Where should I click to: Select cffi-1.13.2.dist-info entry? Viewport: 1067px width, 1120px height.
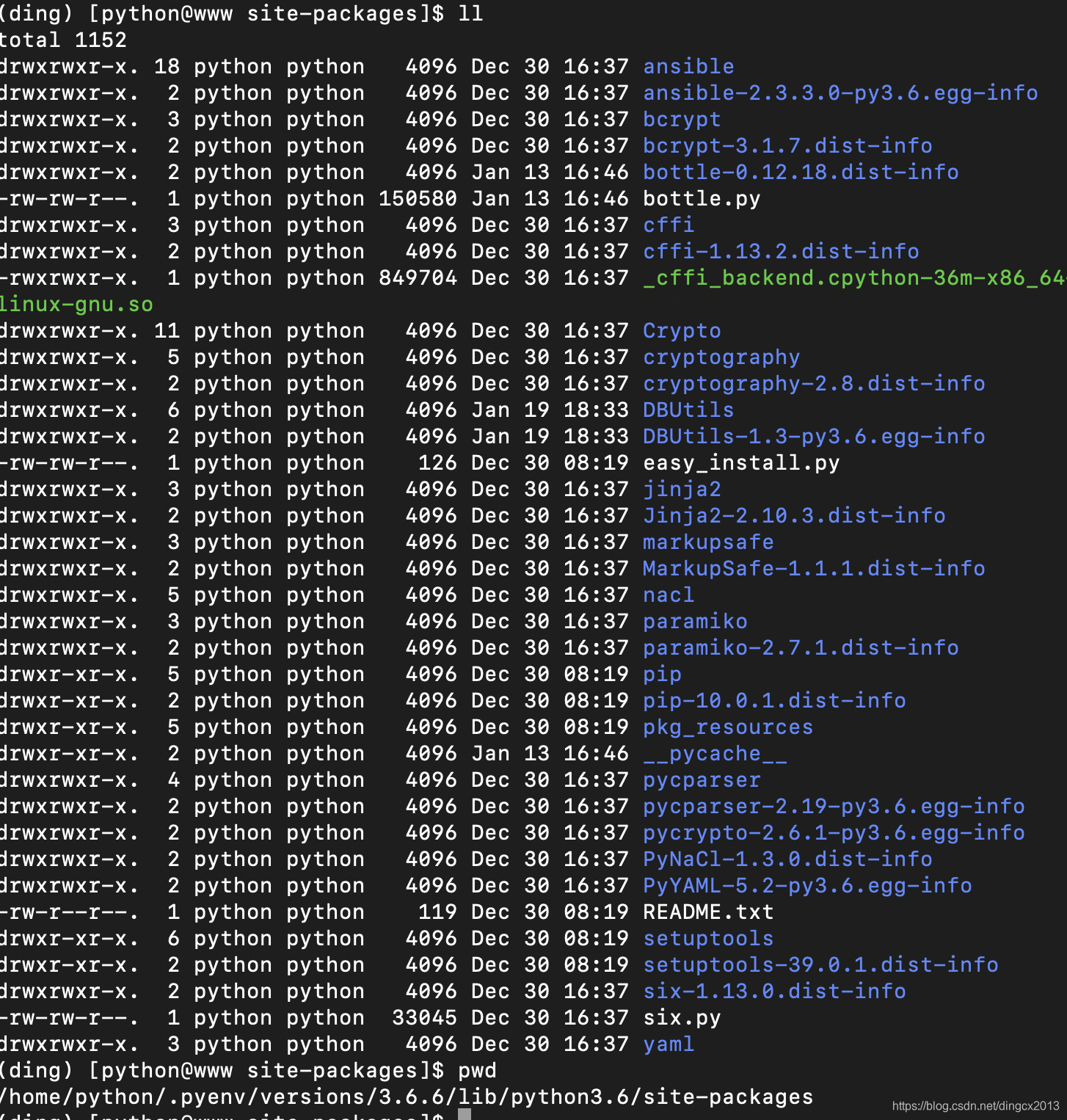pyautogui.click(x=781, y=252)
